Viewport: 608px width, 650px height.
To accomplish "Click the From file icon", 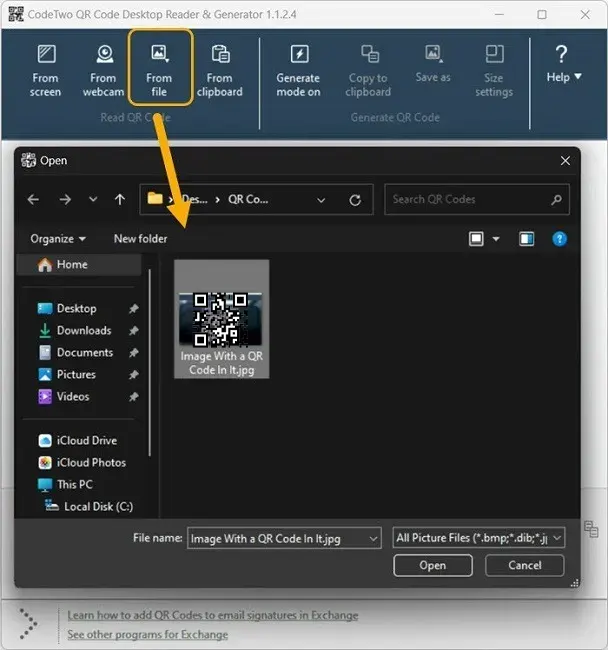I will tap(159, 69).
